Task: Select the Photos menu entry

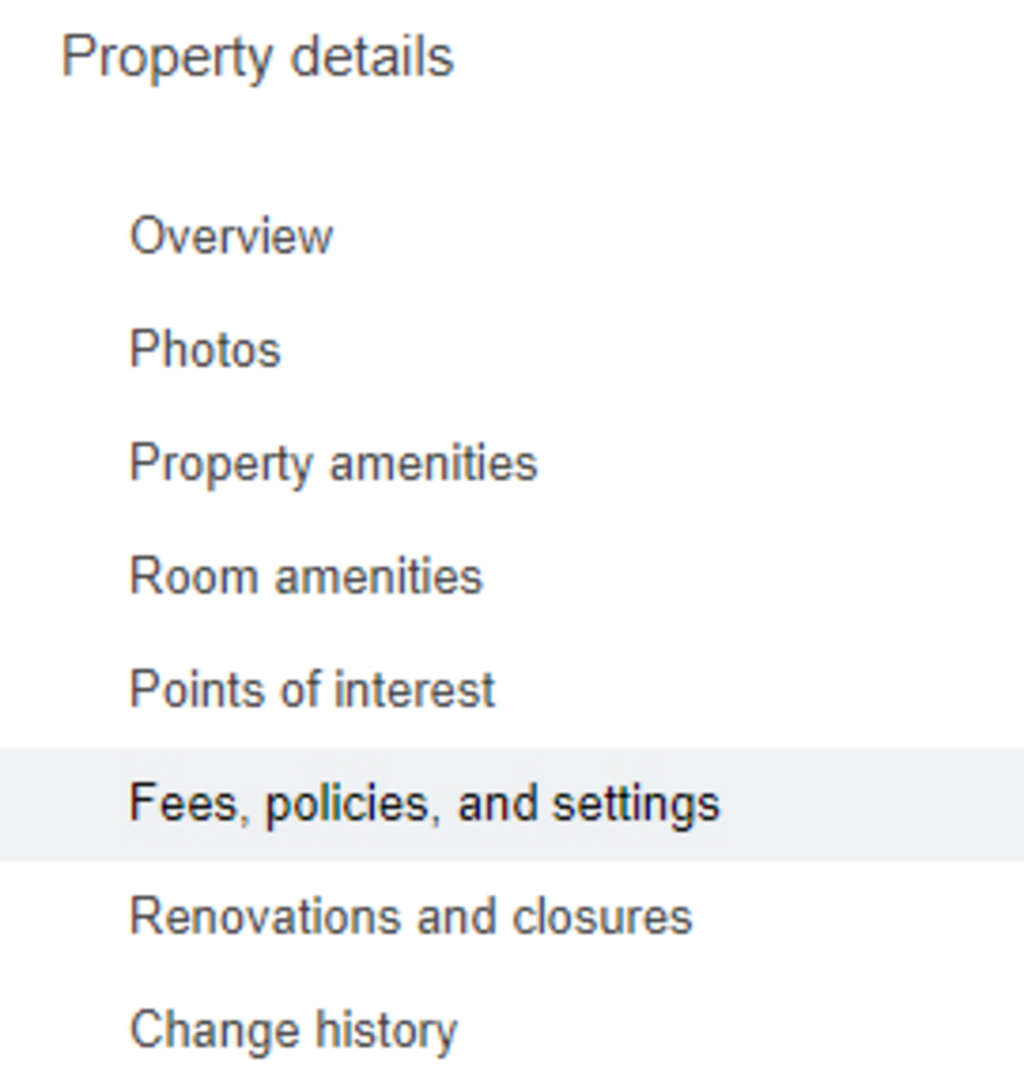Action: point(205,350)
